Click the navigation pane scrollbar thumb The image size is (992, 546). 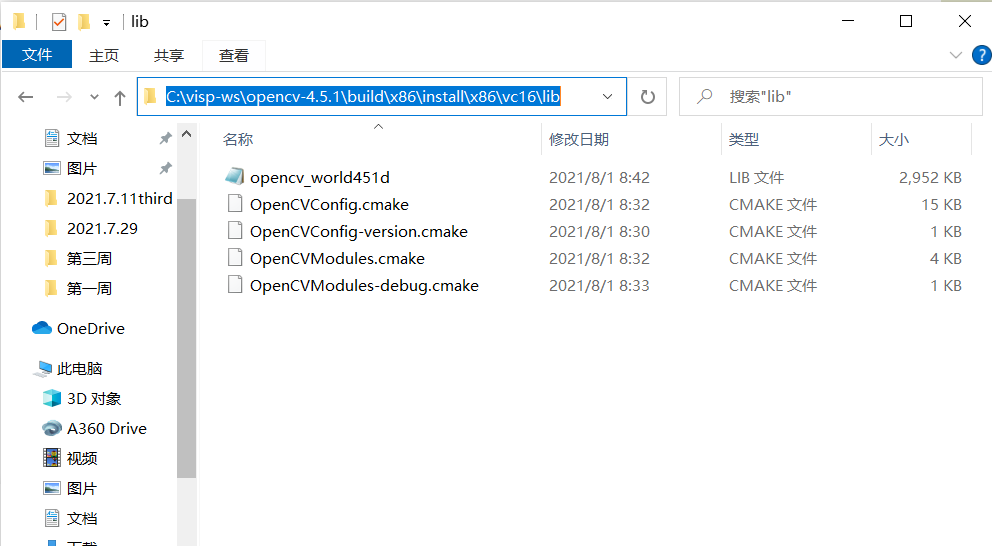pos(187,338)
